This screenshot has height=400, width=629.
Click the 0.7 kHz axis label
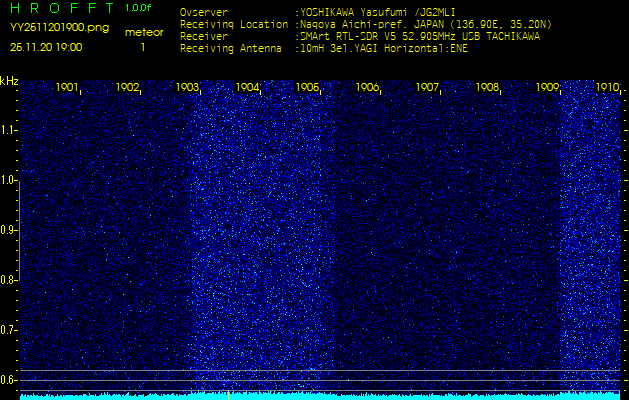(x=7, y=330)
